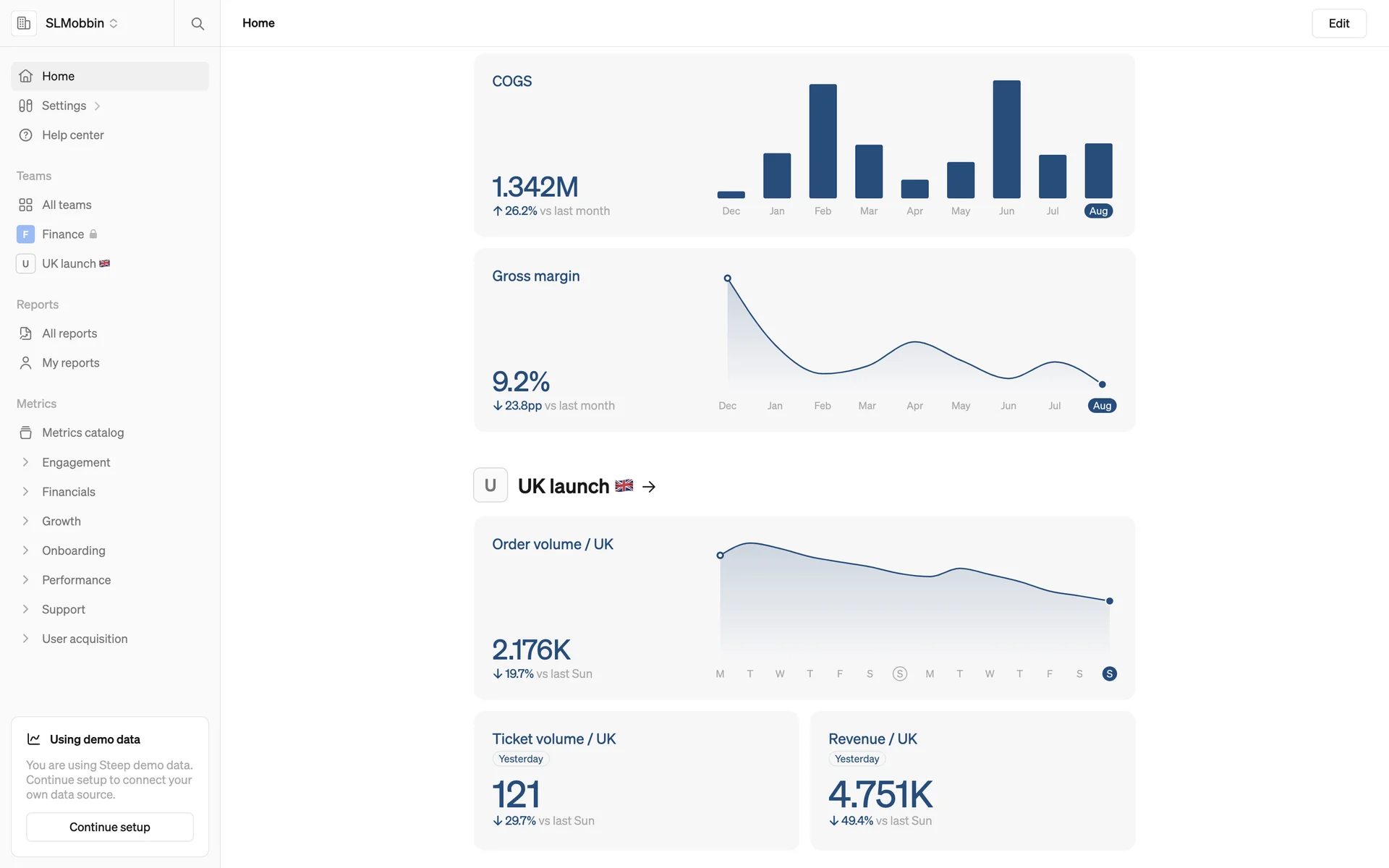Click the My reports person icon

pyautogui.click(x=26, y=363)
